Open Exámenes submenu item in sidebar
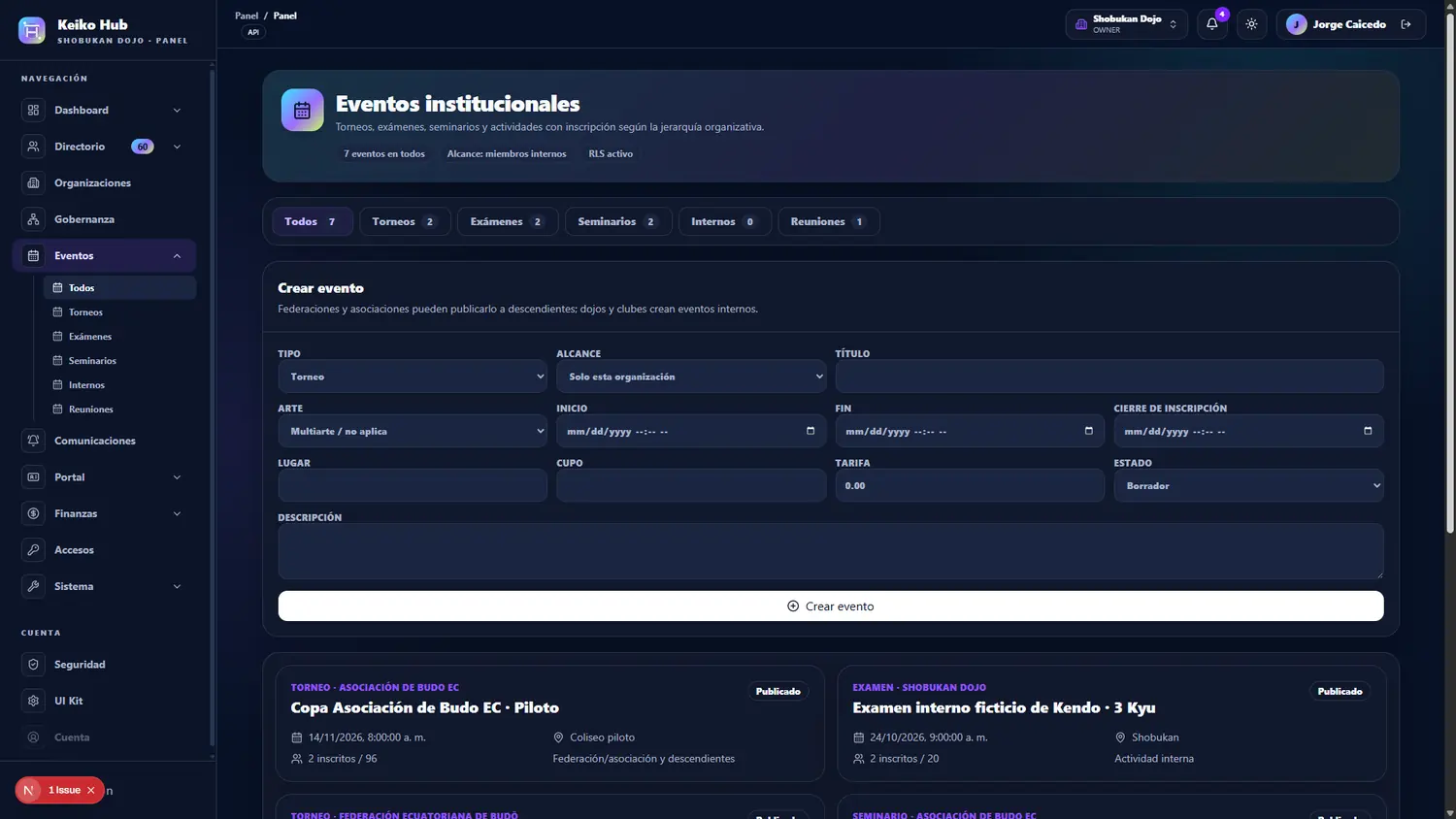Screen dimensions: 1456x819 (119, 337)
